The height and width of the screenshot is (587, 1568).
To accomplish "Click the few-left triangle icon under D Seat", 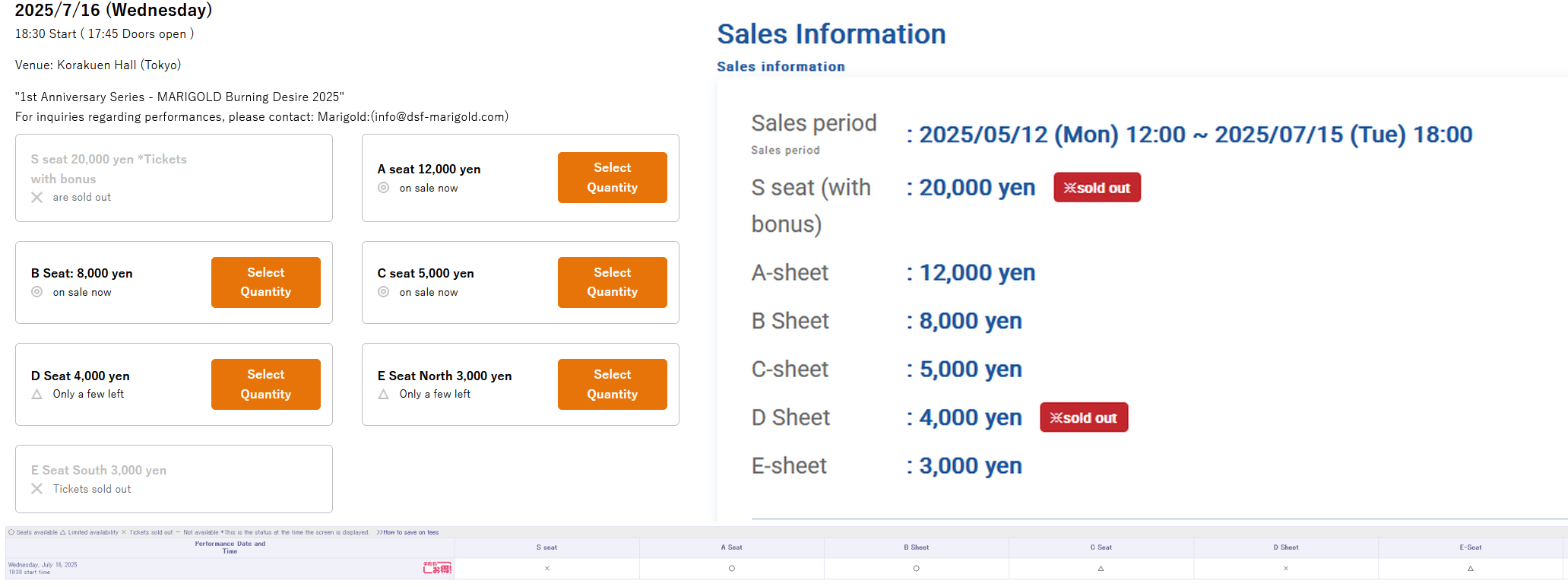I will point(36,394).
